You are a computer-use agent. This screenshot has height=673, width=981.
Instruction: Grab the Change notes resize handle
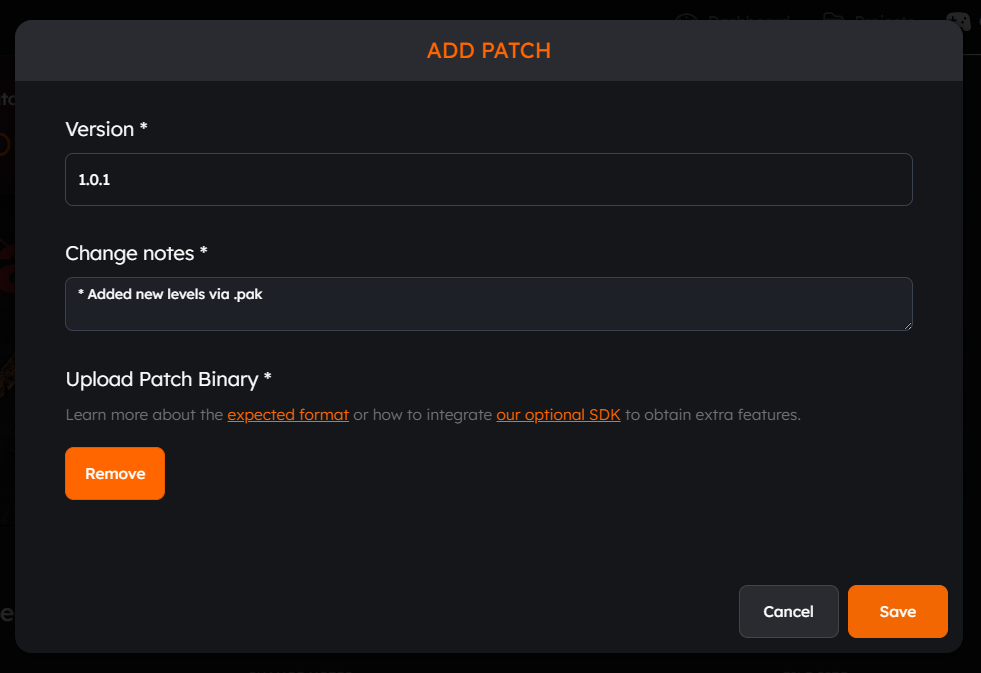908,326
